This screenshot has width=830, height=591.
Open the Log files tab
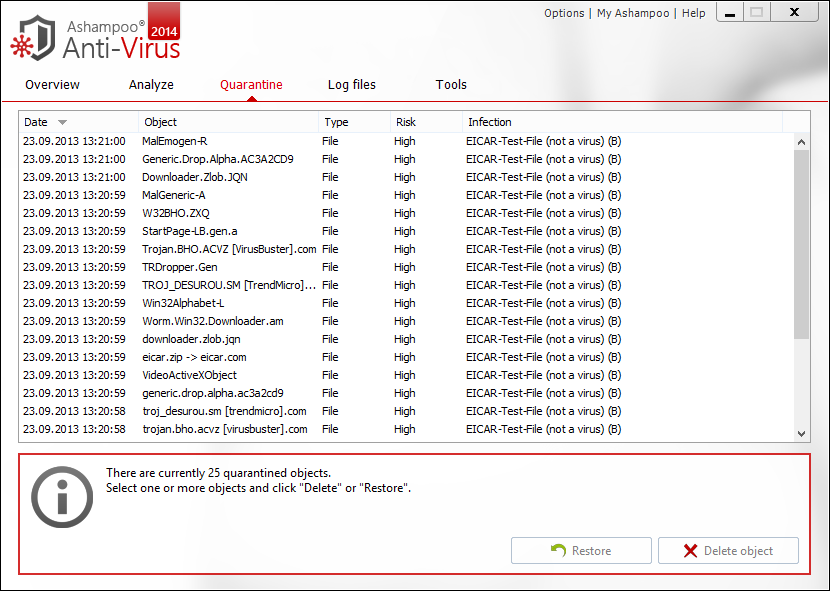click(352, 85)
